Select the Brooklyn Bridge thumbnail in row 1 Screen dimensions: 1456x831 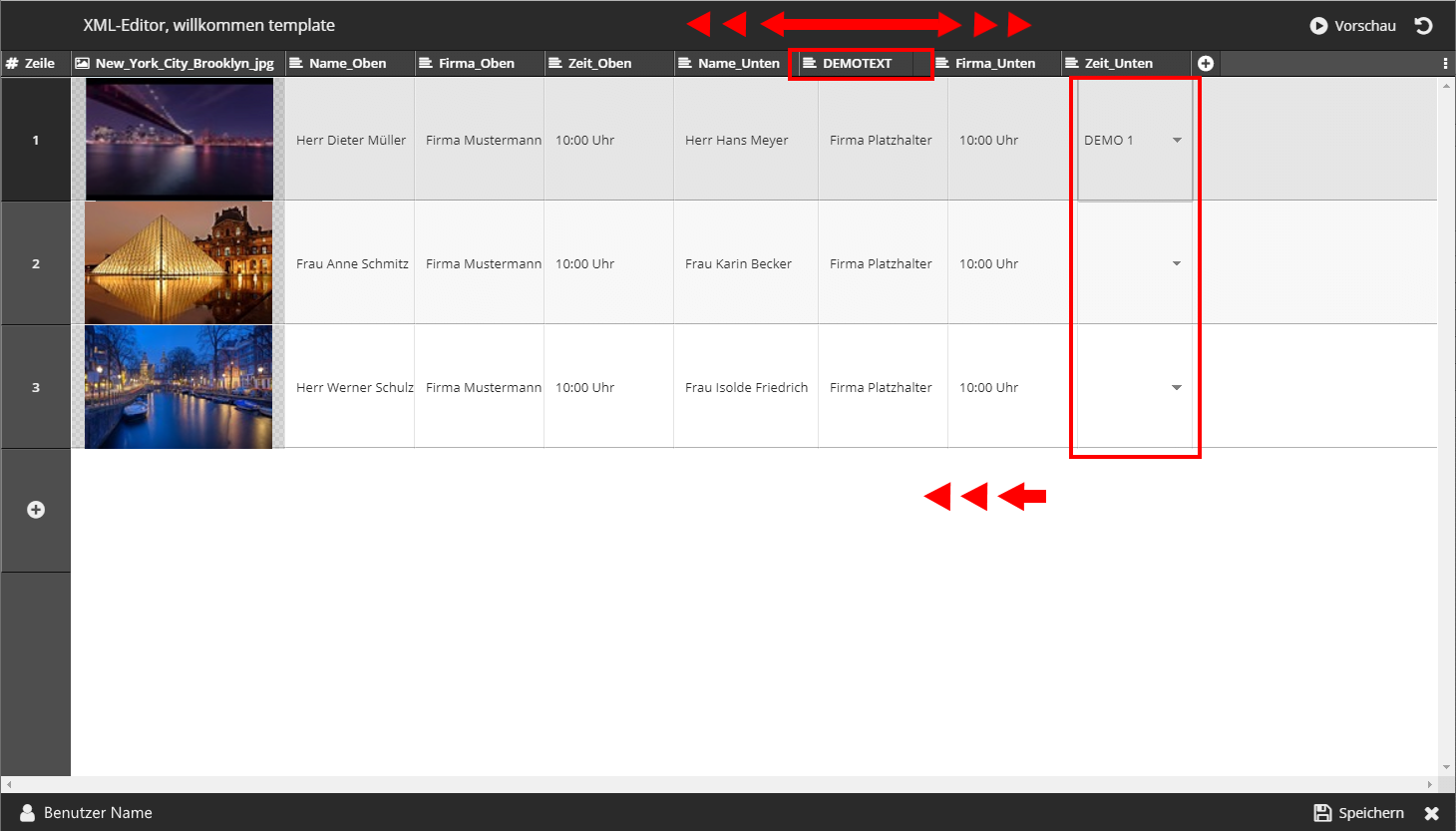(179, 140)
